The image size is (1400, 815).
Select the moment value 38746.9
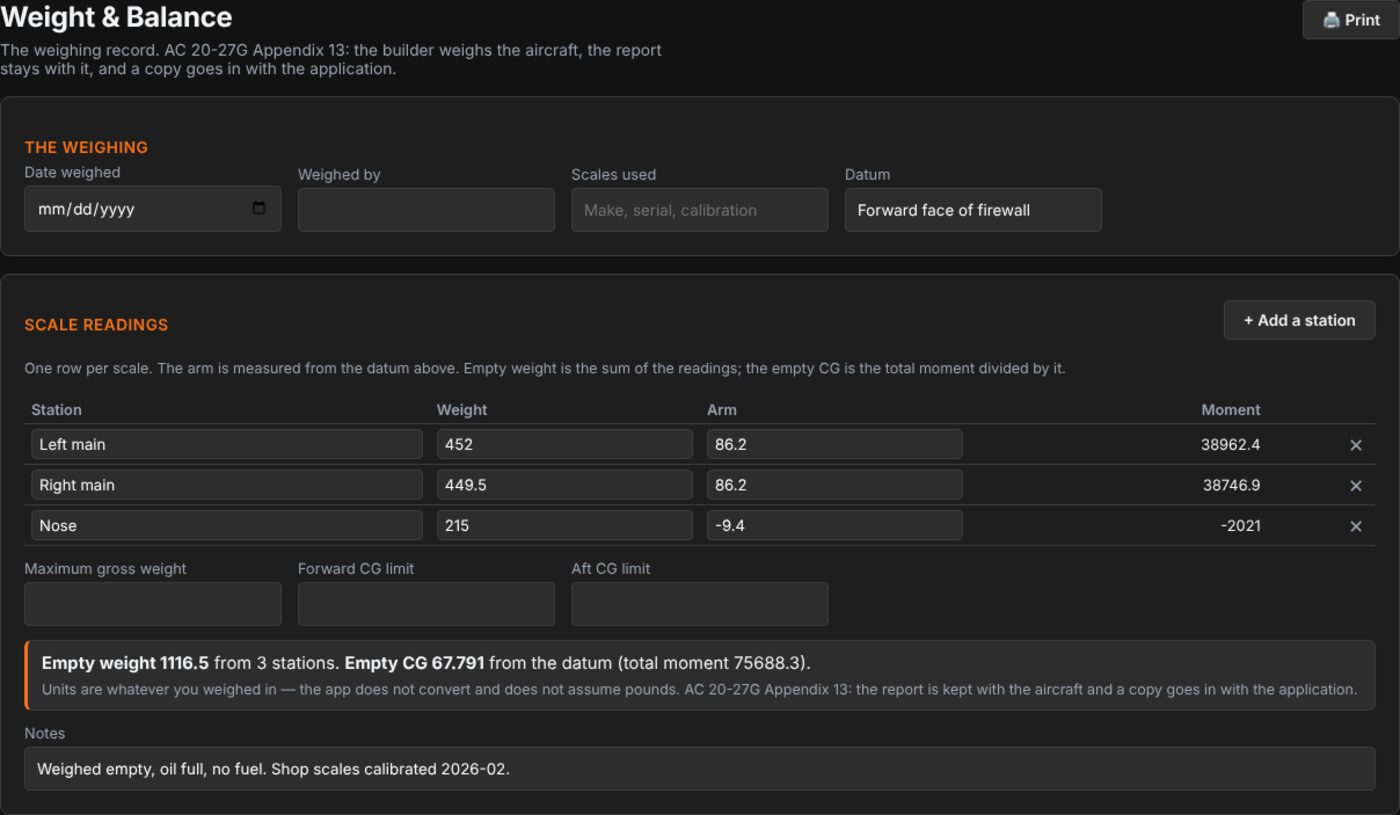coord(1231,485)
